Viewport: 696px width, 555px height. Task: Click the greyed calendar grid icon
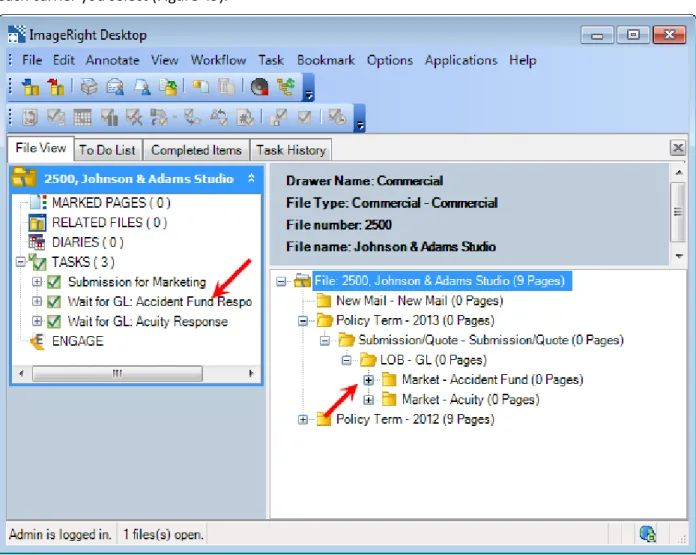[83, 117]
